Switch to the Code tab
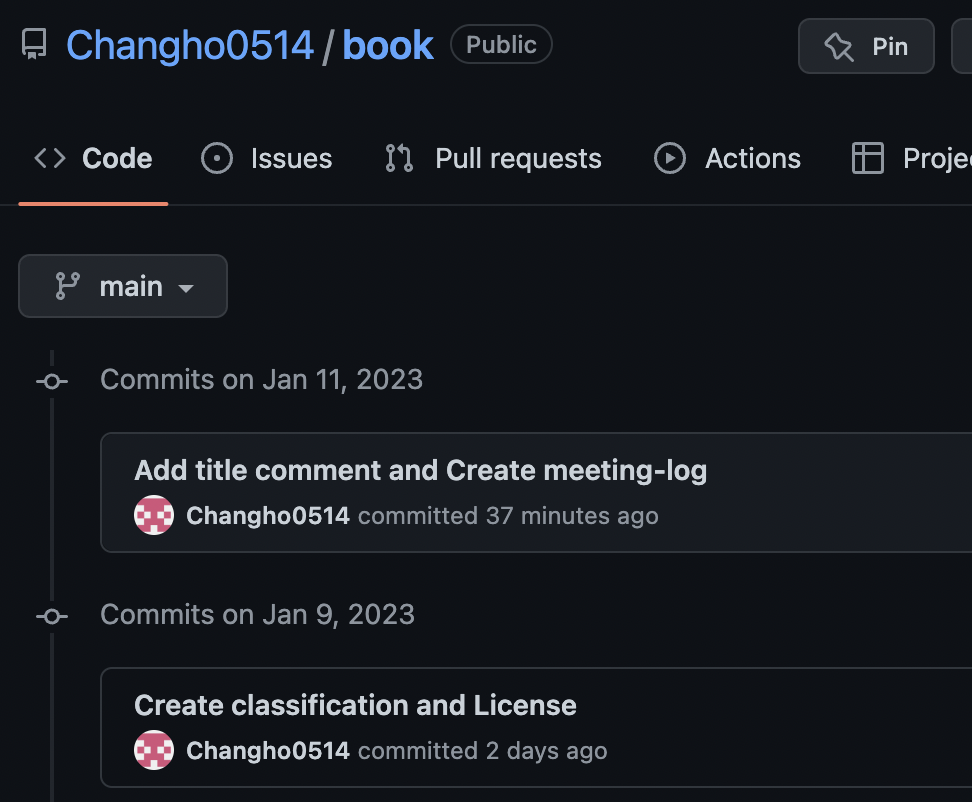Screen dimensions: 972x802 [93, 159]
